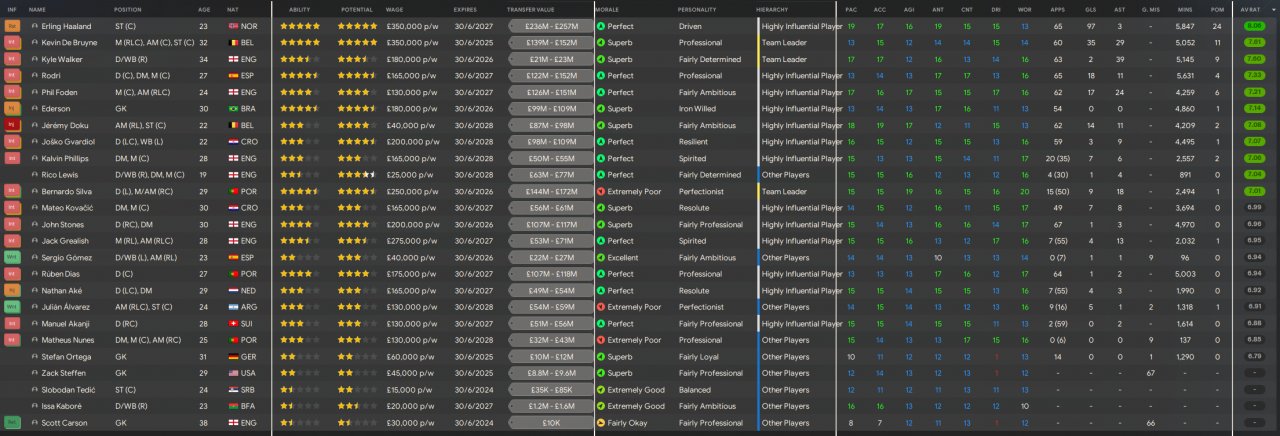Sort by the MORALE column header
1280x436 pixels.
(x=607, y=9)
